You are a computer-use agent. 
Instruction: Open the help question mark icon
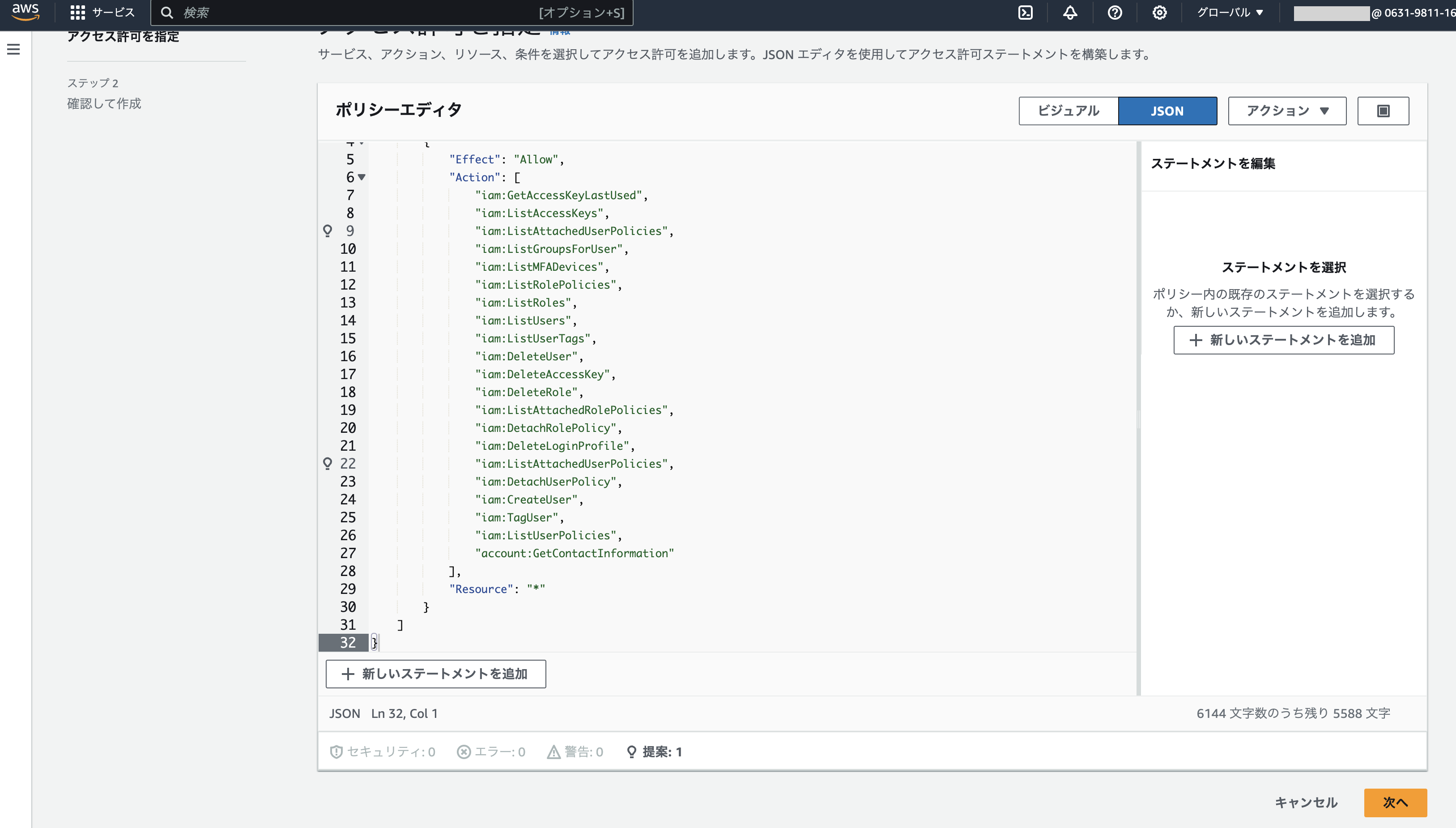tap(1115, 13)
